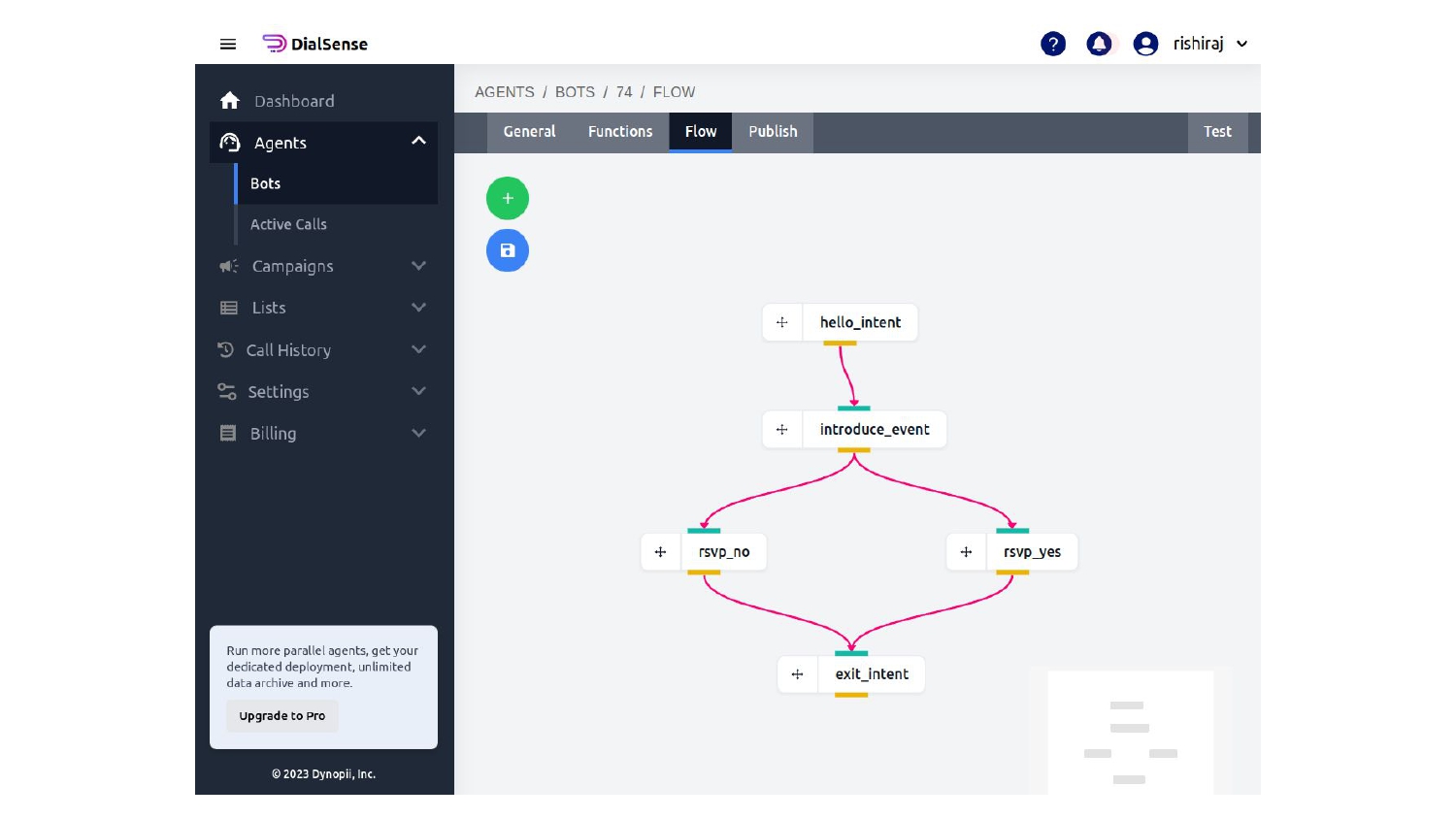Click Upgrade to Pro button
The height and width of the screenshot is (819, 1456).
pos(282,716)
